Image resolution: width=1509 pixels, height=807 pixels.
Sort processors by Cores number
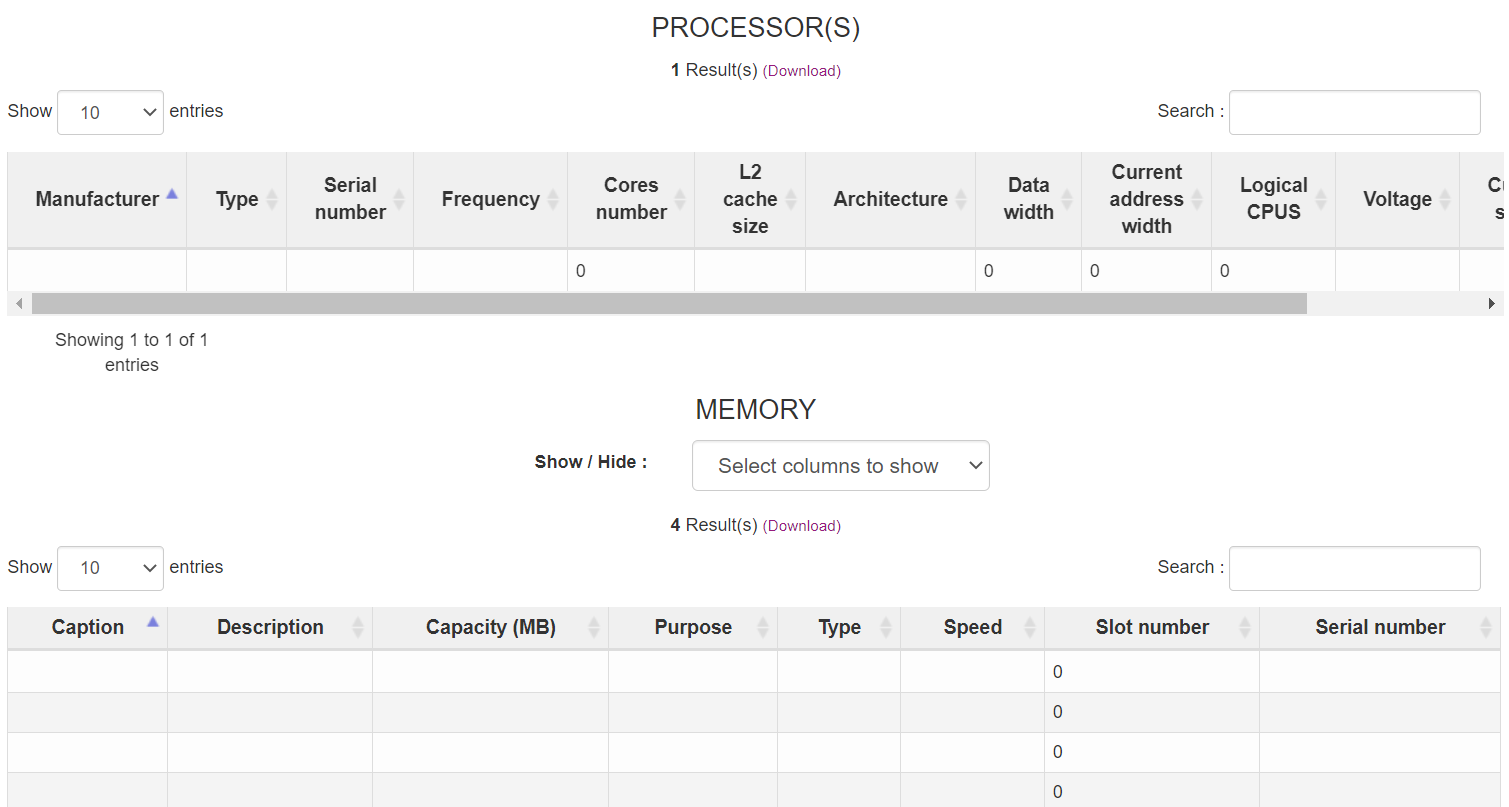tap(631, 199)
